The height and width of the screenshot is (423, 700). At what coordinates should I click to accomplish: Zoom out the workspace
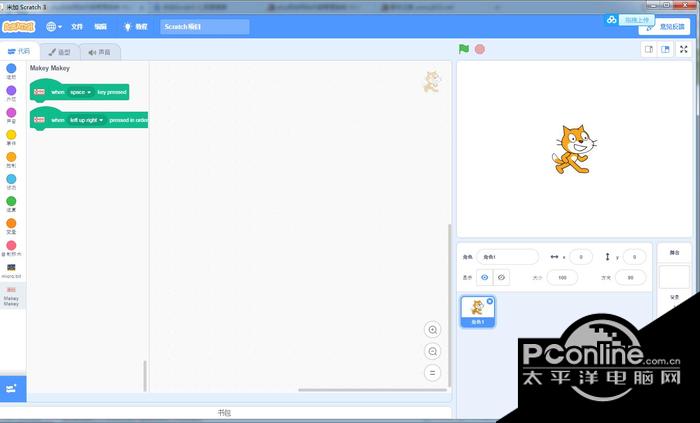pyautogui.click(x=432, y=352)
